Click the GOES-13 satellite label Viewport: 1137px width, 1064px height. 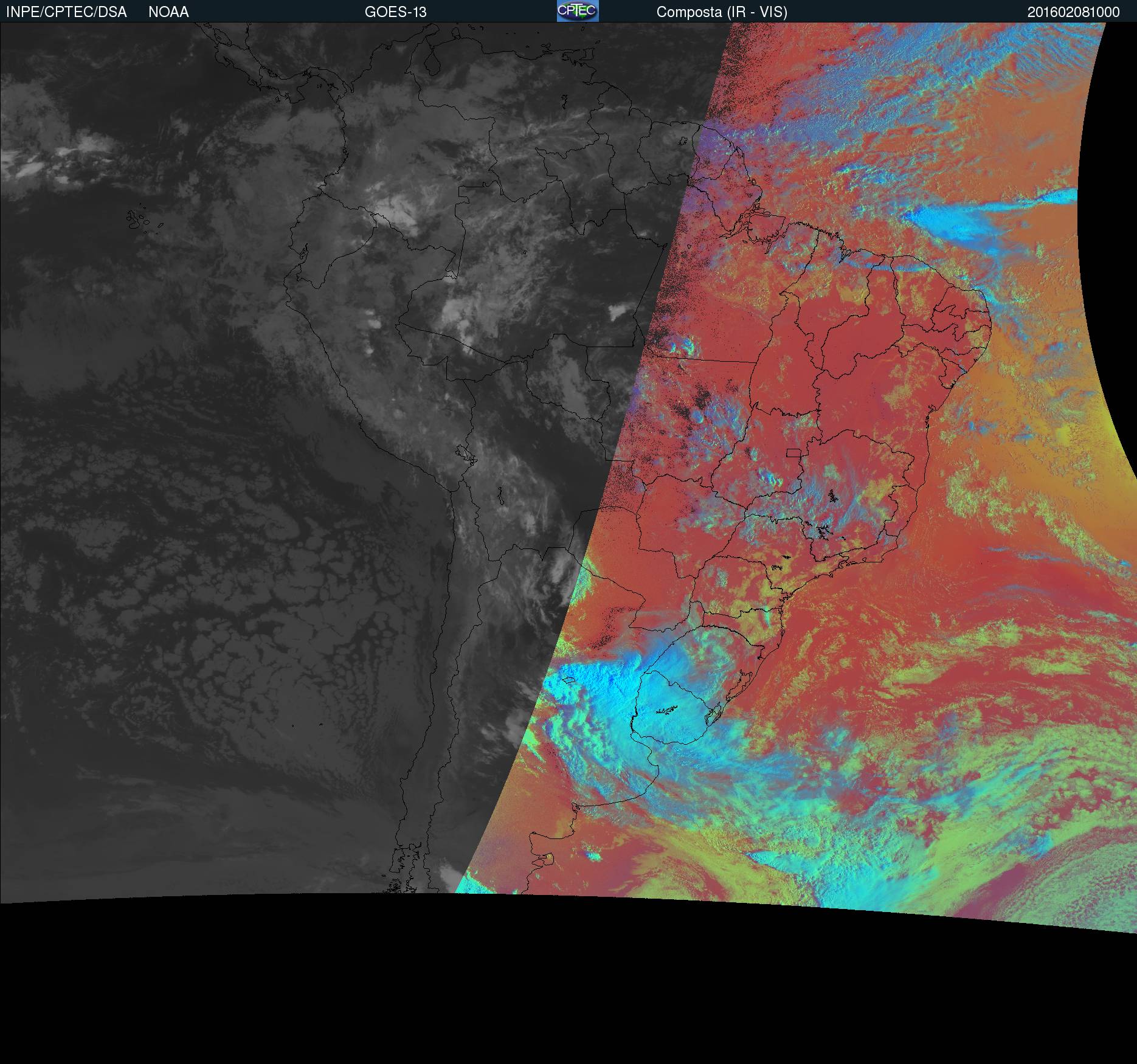click(x=396, y=12)
